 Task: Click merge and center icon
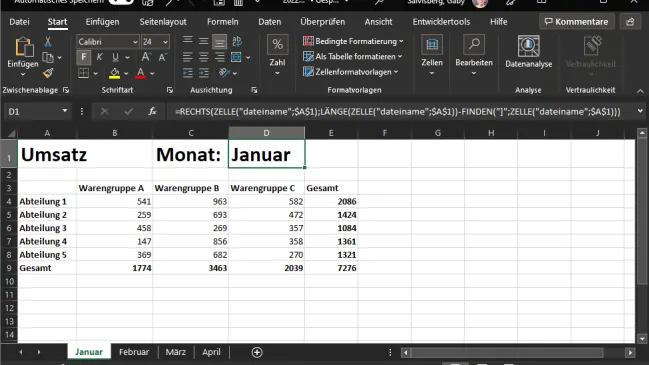pyautogui.click(x=236, y=57)
